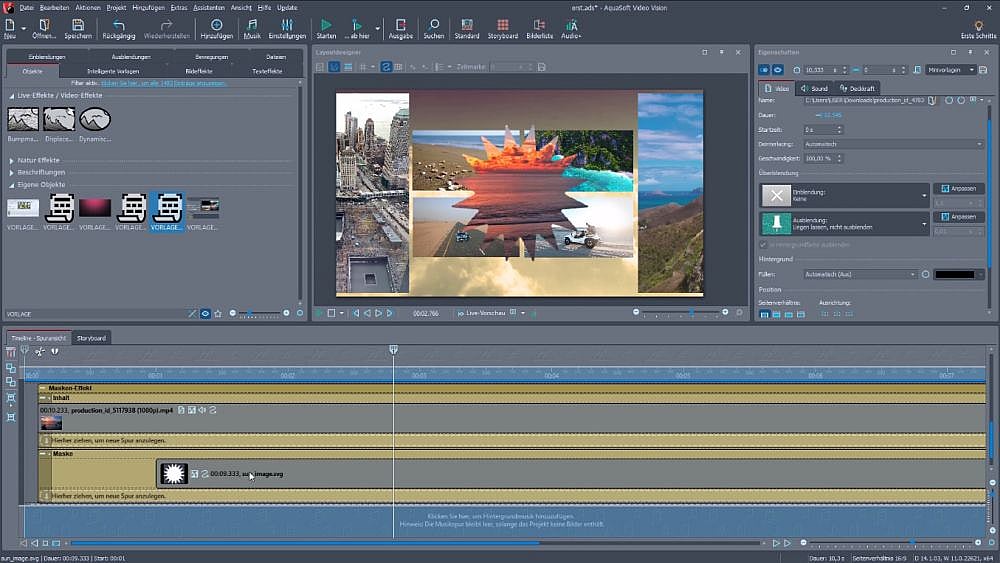Collapse the Inhalt track in timeline
This screenshot has width=1000, height=563.
(x=43, y=397)
